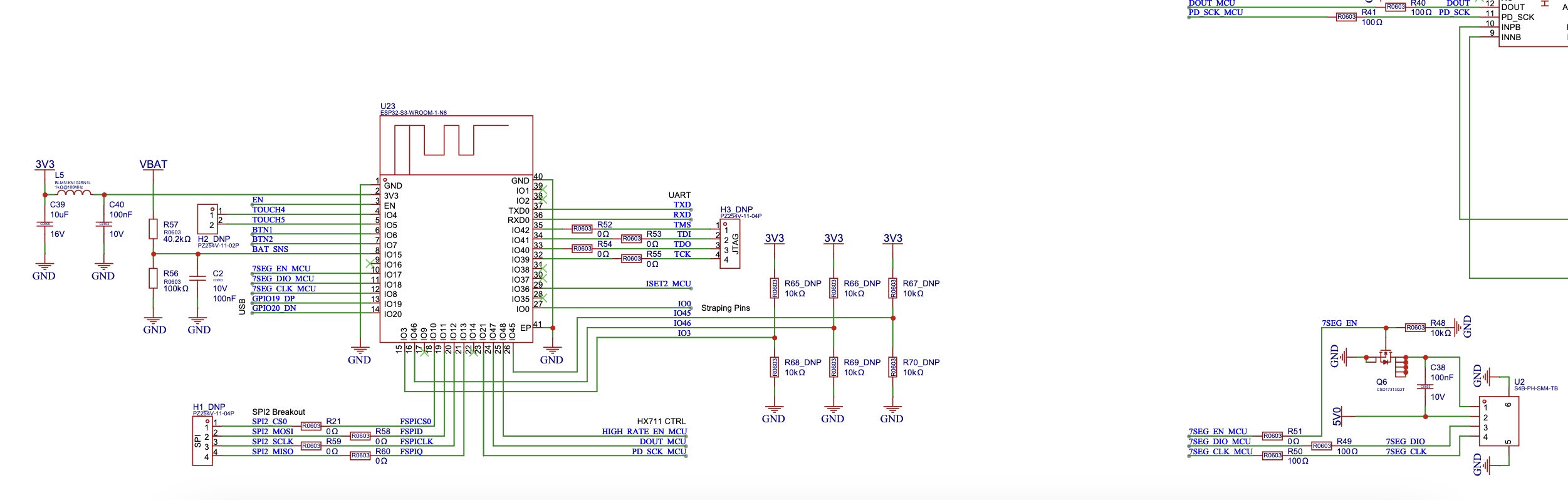Image resolution: width=1568 pixels, height=500 pixels.
Task: Select the R70_DNP pull-down resistor
Action: click(893, 367)
